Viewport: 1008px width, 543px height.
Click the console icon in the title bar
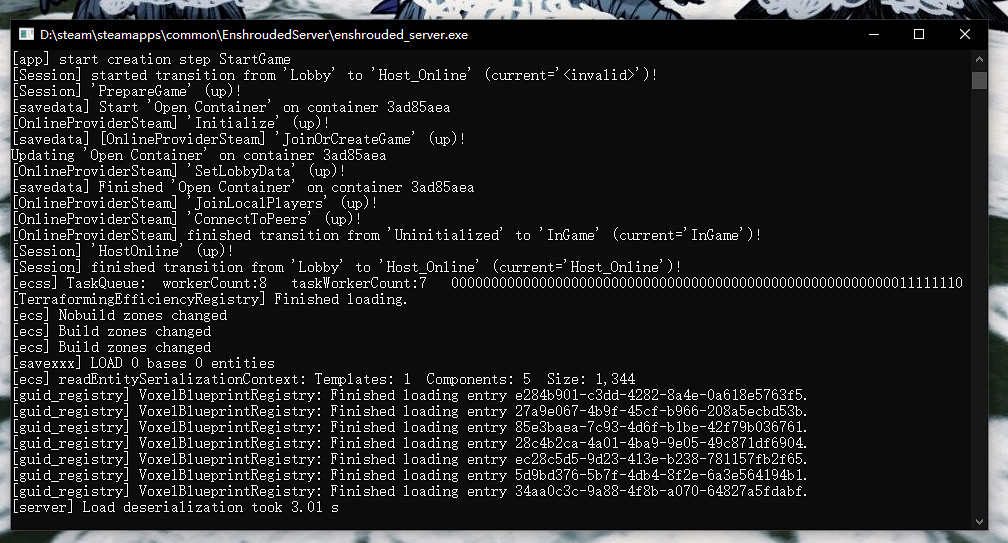click(x=25, y=34)
